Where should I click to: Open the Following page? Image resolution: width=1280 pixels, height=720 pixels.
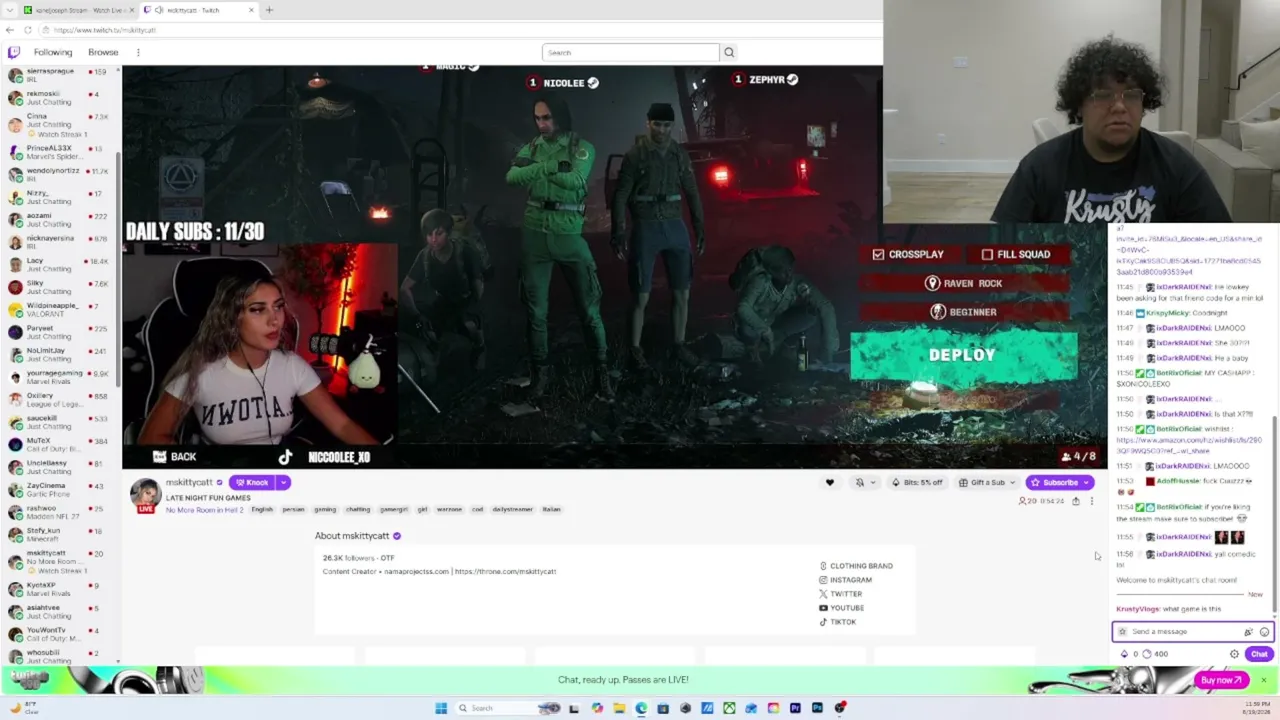[x=53, y=52]
